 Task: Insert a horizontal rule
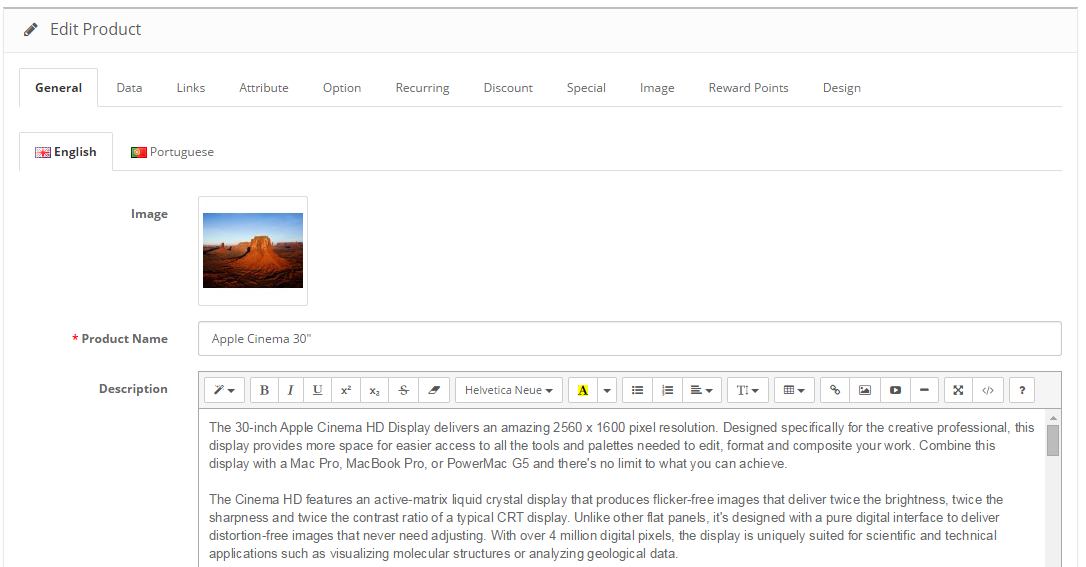coord(924,390)
